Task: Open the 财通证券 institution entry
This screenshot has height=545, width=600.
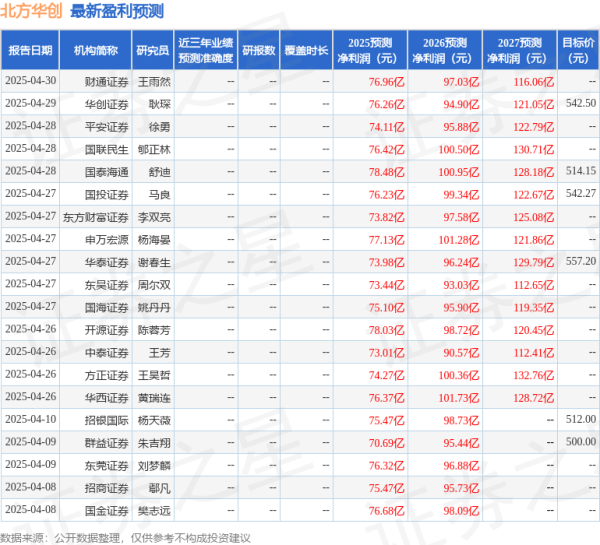Action: [108, 80]
